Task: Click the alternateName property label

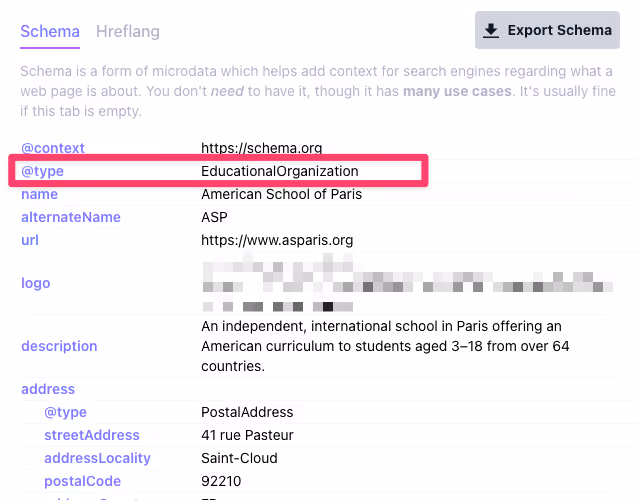Action: tap(71, 217)
